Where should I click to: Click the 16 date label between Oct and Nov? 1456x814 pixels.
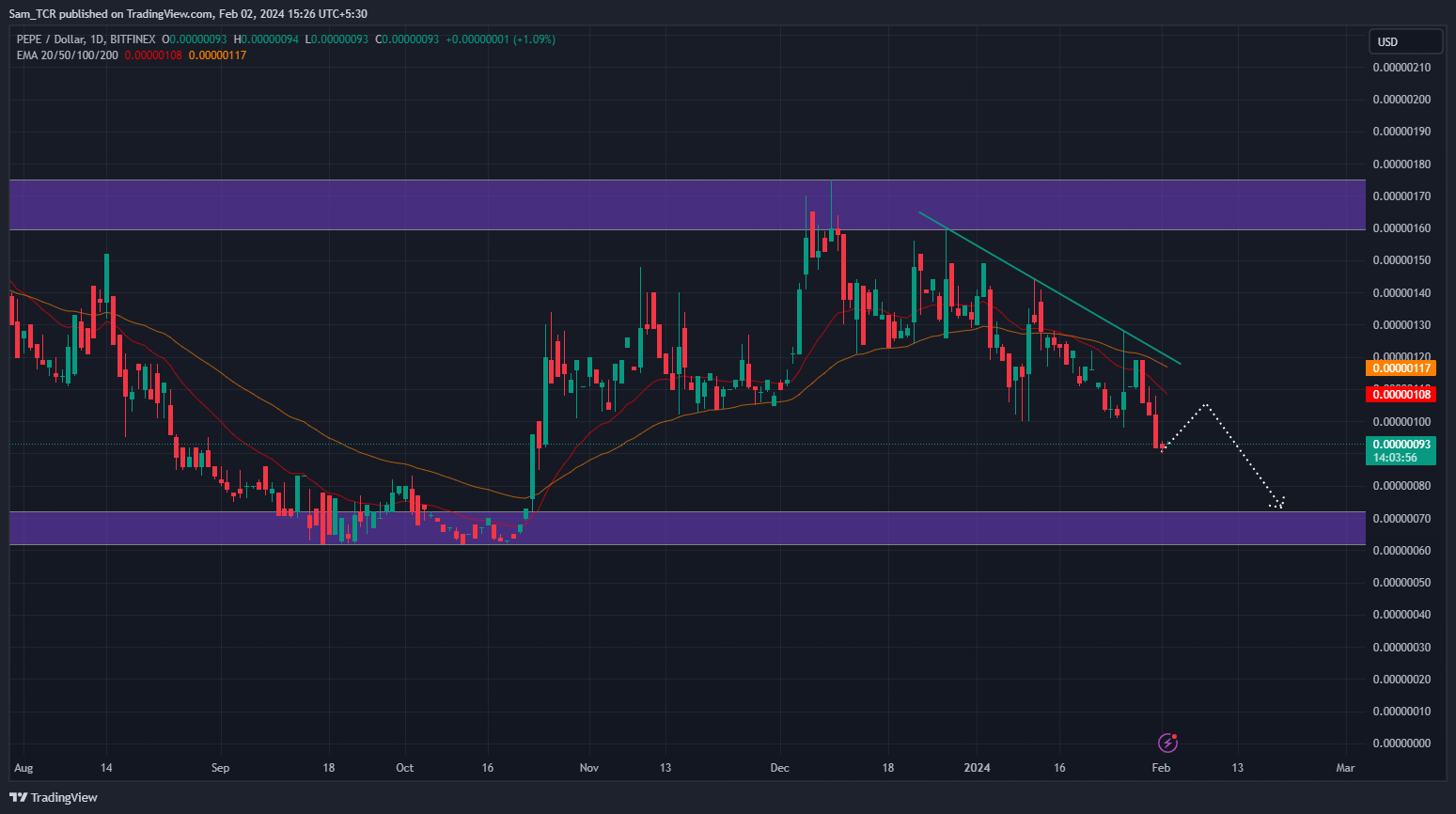(x=488, y=768)
